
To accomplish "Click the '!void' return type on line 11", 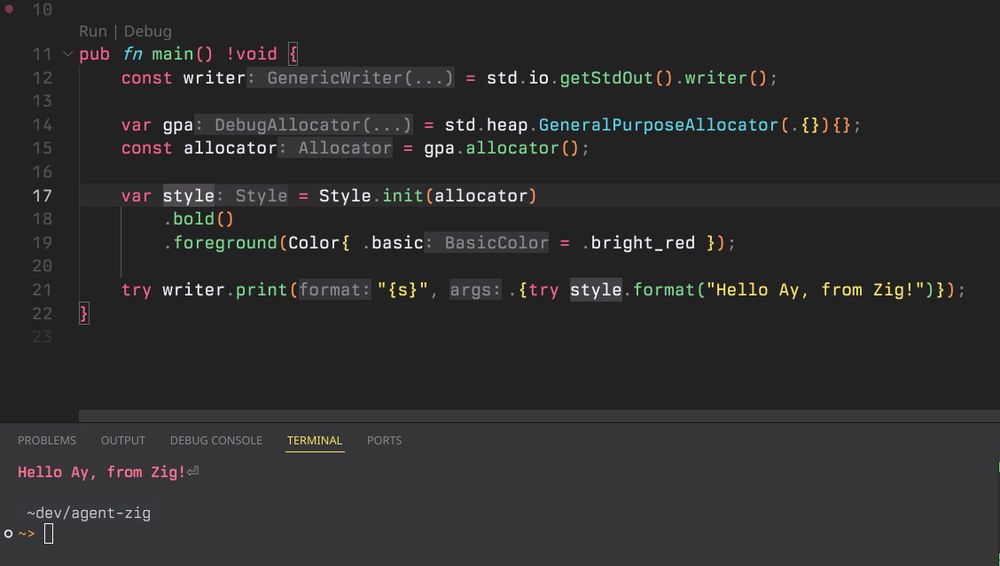I will (x=251, y=54).
